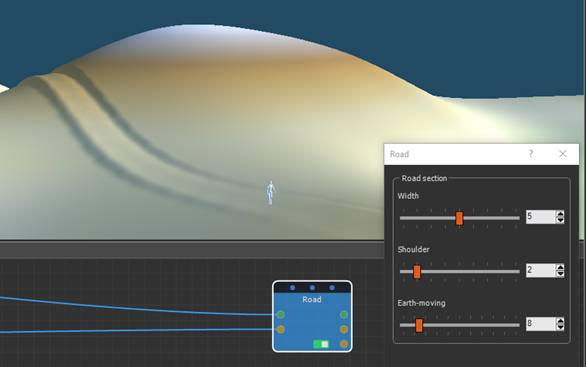Select the green input port on Road node
586x367 pixels.
tap(280, 315)
